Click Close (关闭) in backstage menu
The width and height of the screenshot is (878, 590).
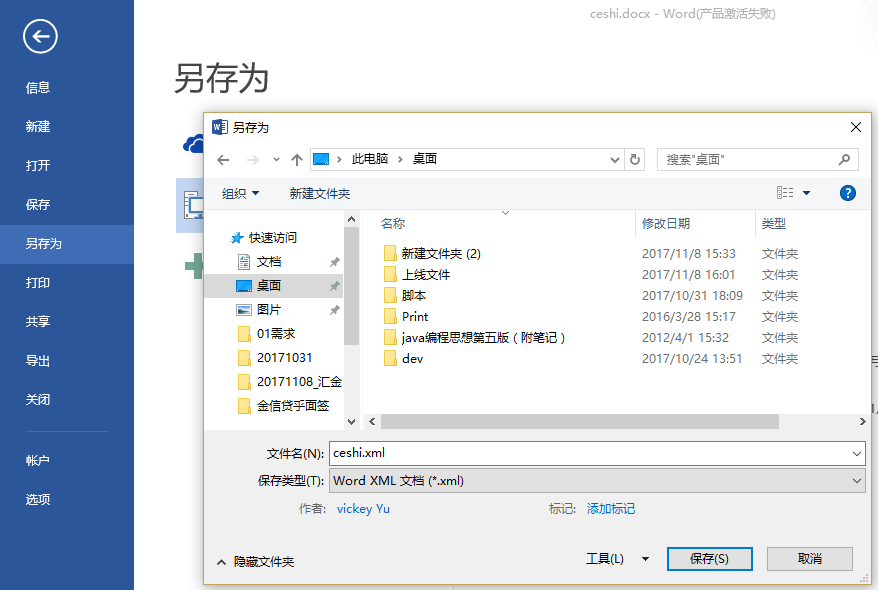pos(38,400)
